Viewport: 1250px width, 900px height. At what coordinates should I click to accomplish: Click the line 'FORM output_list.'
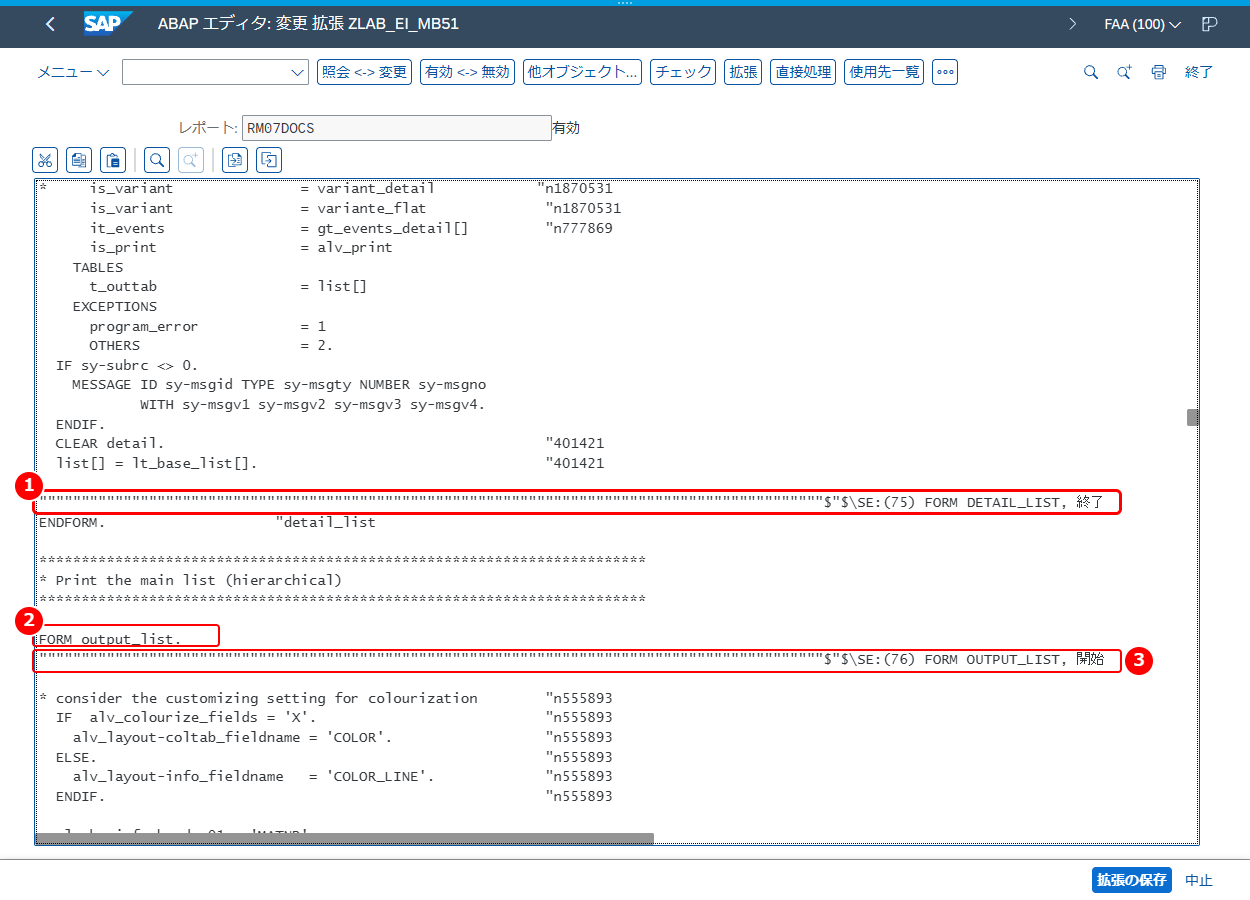[110, 639]
